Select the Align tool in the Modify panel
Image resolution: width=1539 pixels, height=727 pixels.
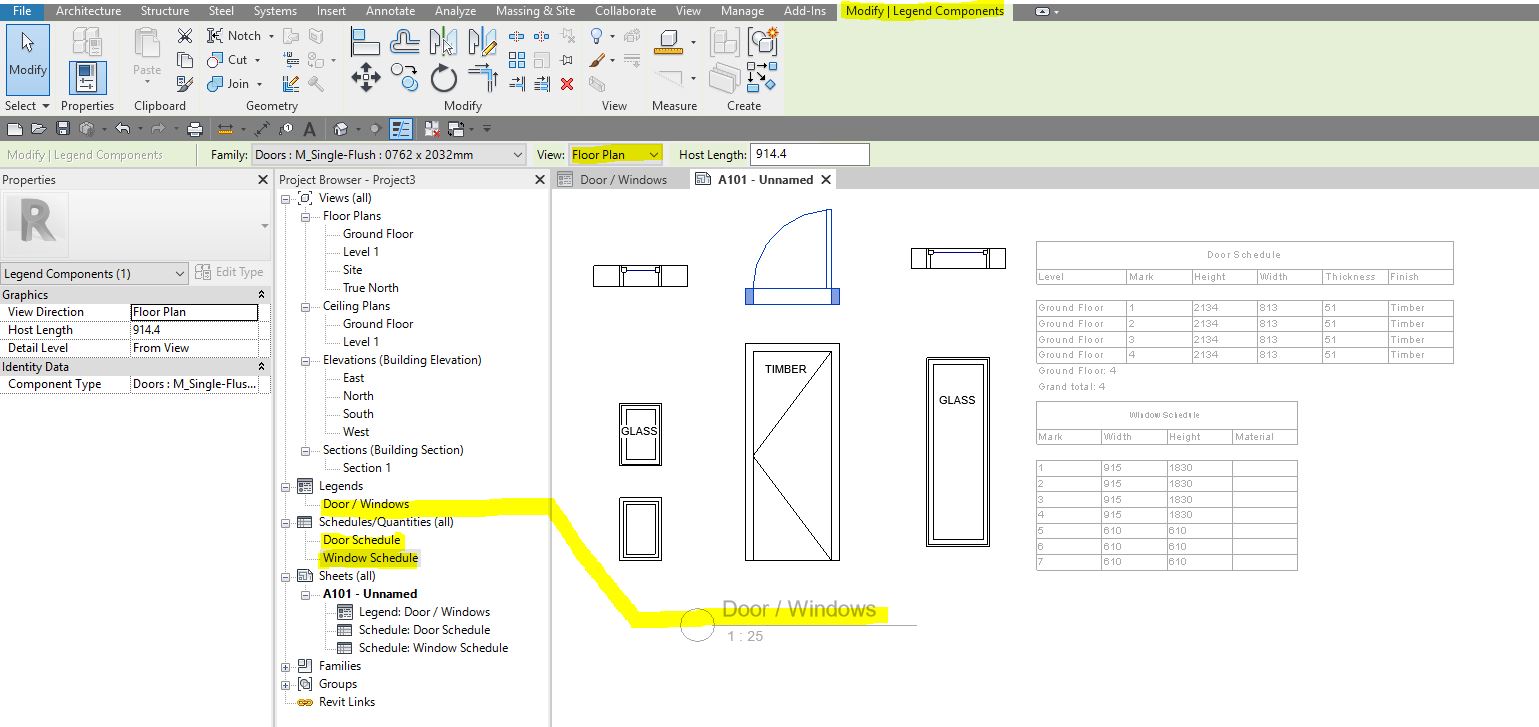[365, 42]
